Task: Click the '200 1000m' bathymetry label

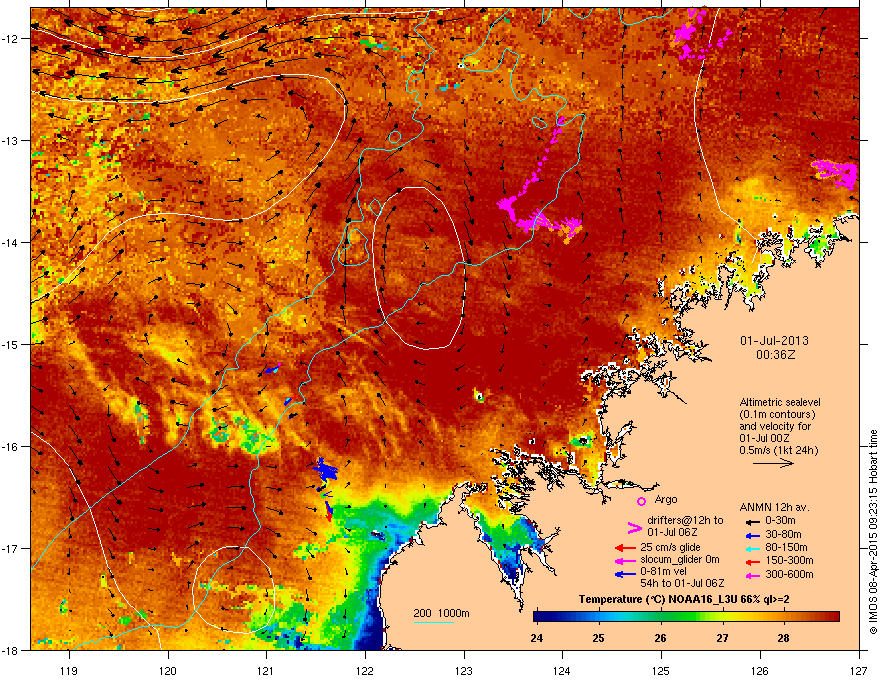Action: pos(441,613)
